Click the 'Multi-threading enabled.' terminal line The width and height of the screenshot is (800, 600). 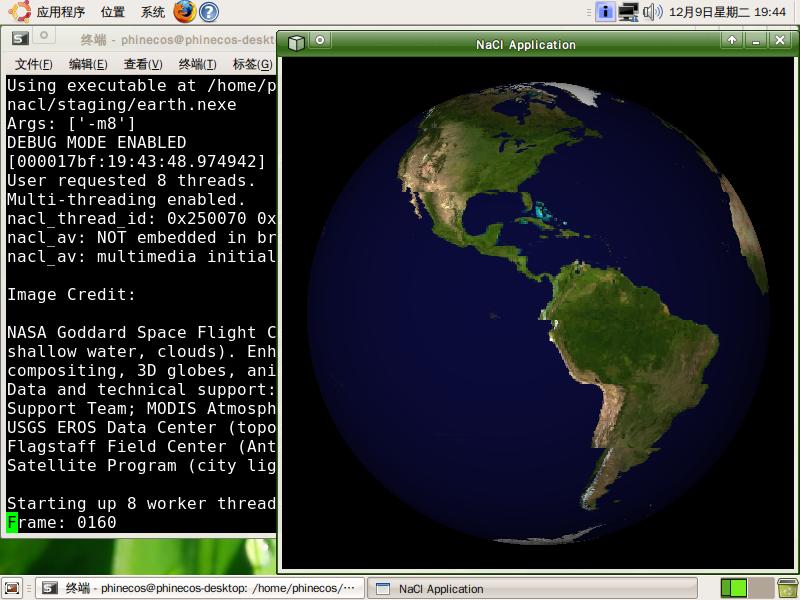127,199
